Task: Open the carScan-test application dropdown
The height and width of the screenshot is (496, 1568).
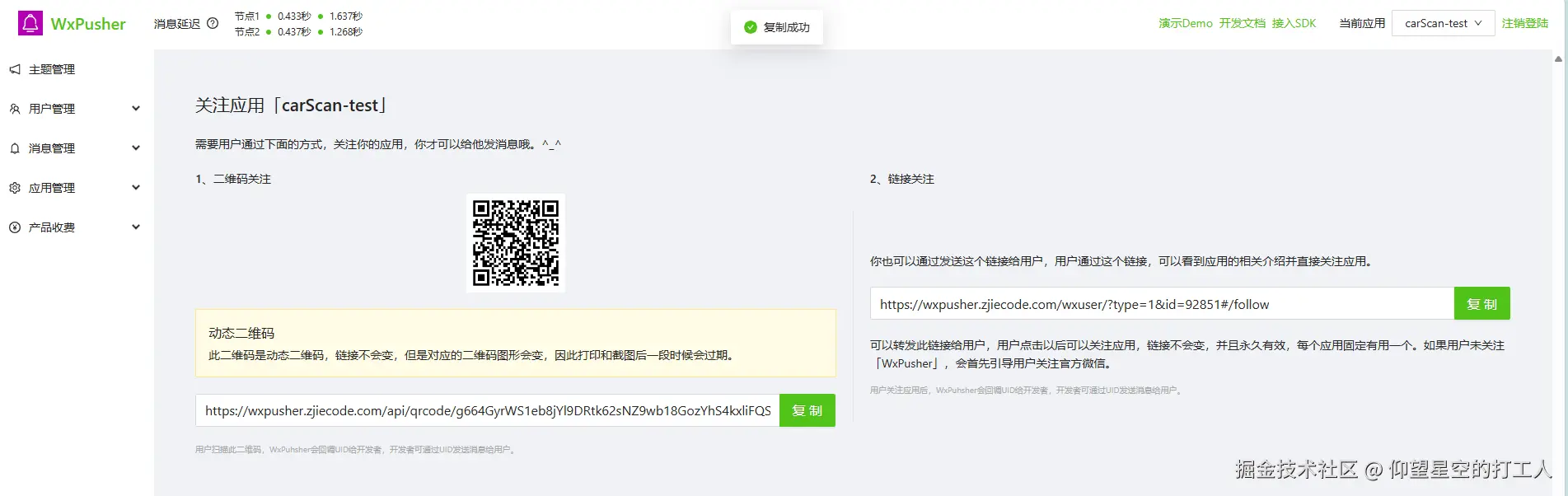Action: pyautogui.click(x=1444, y=23)
